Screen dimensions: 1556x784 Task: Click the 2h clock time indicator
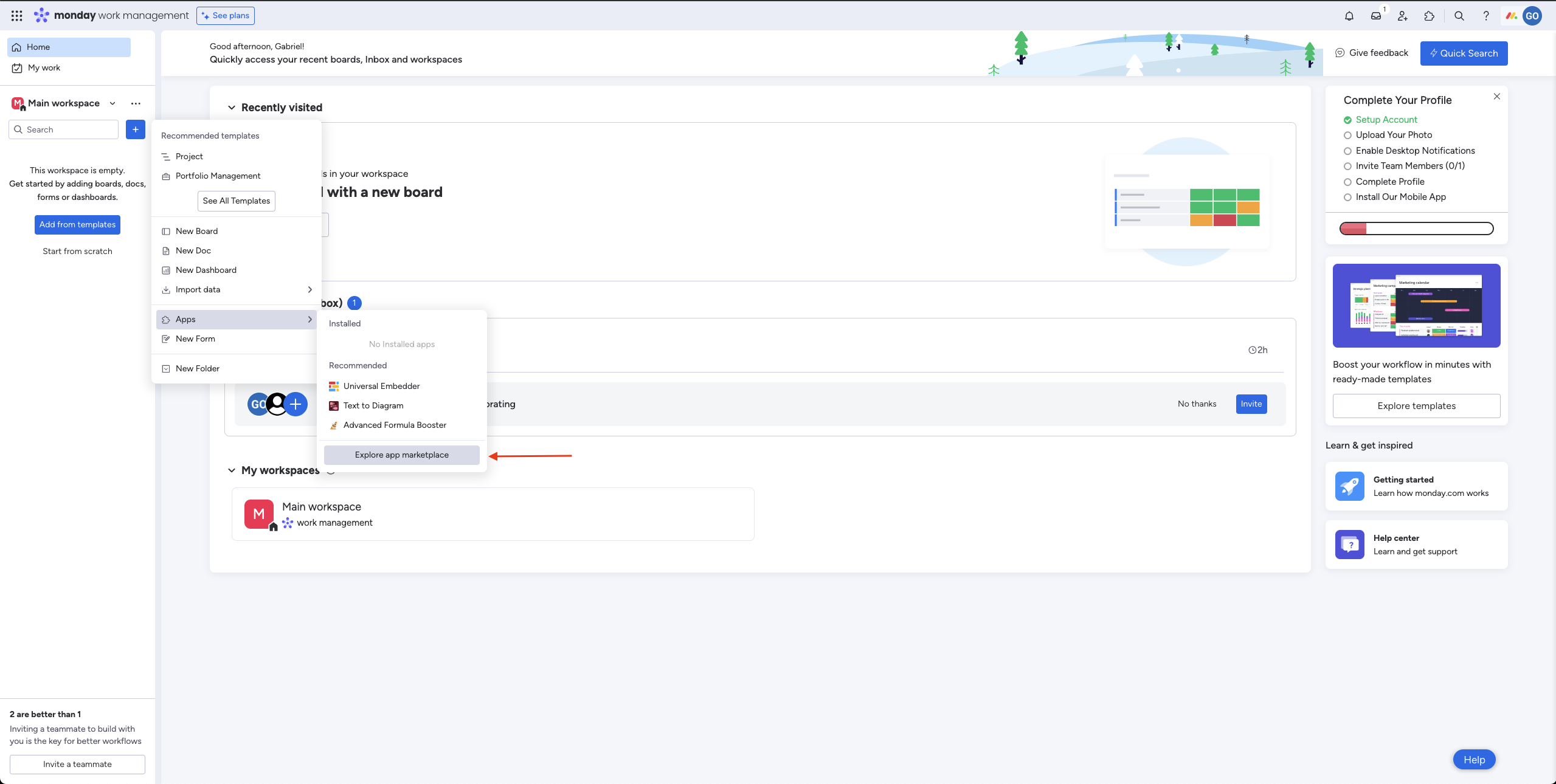coord(1257,350)
